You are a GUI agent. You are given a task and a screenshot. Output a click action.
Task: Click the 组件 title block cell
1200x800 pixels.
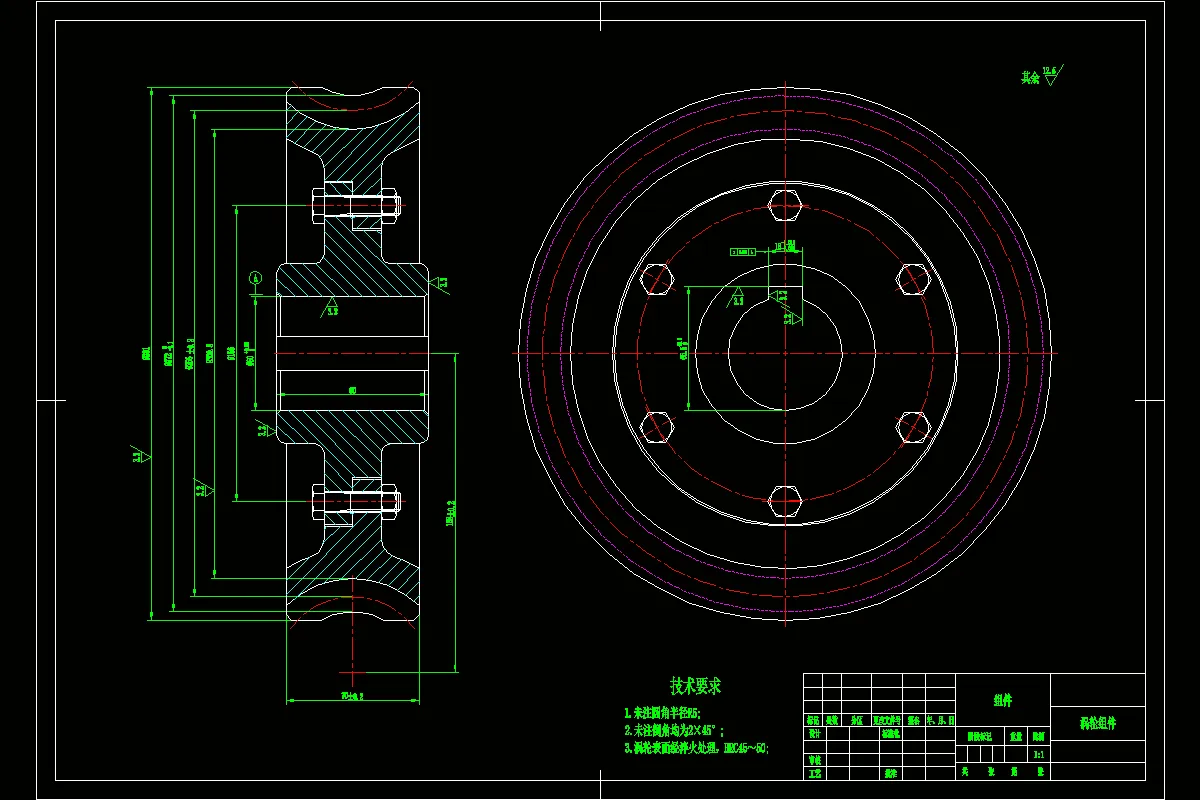tap(1003, 702)
